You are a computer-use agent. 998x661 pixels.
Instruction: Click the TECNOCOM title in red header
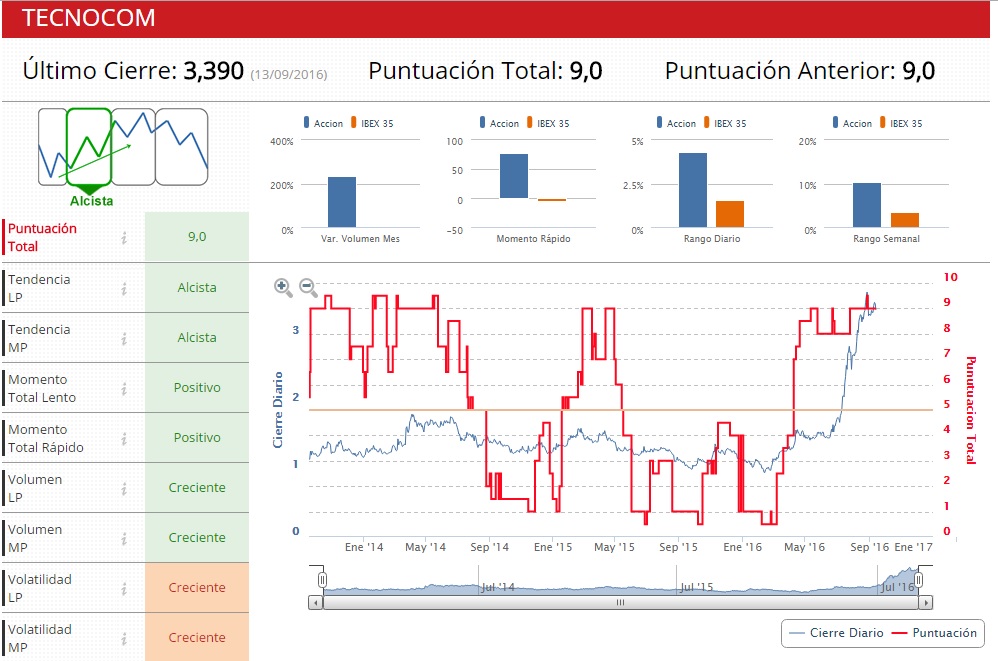coord(88,18)
